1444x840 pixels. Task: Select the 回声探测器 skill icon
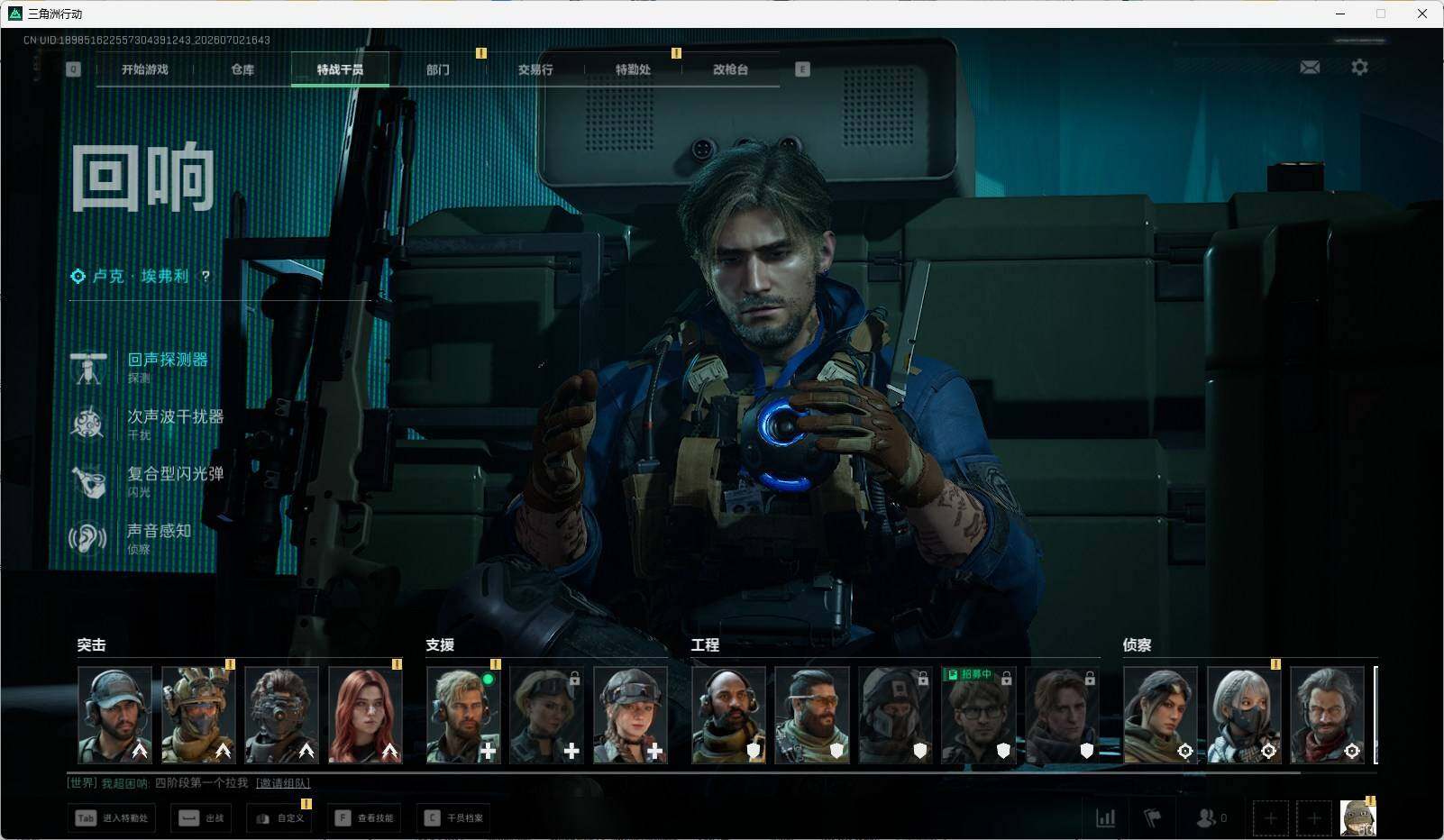coord(88,367)
